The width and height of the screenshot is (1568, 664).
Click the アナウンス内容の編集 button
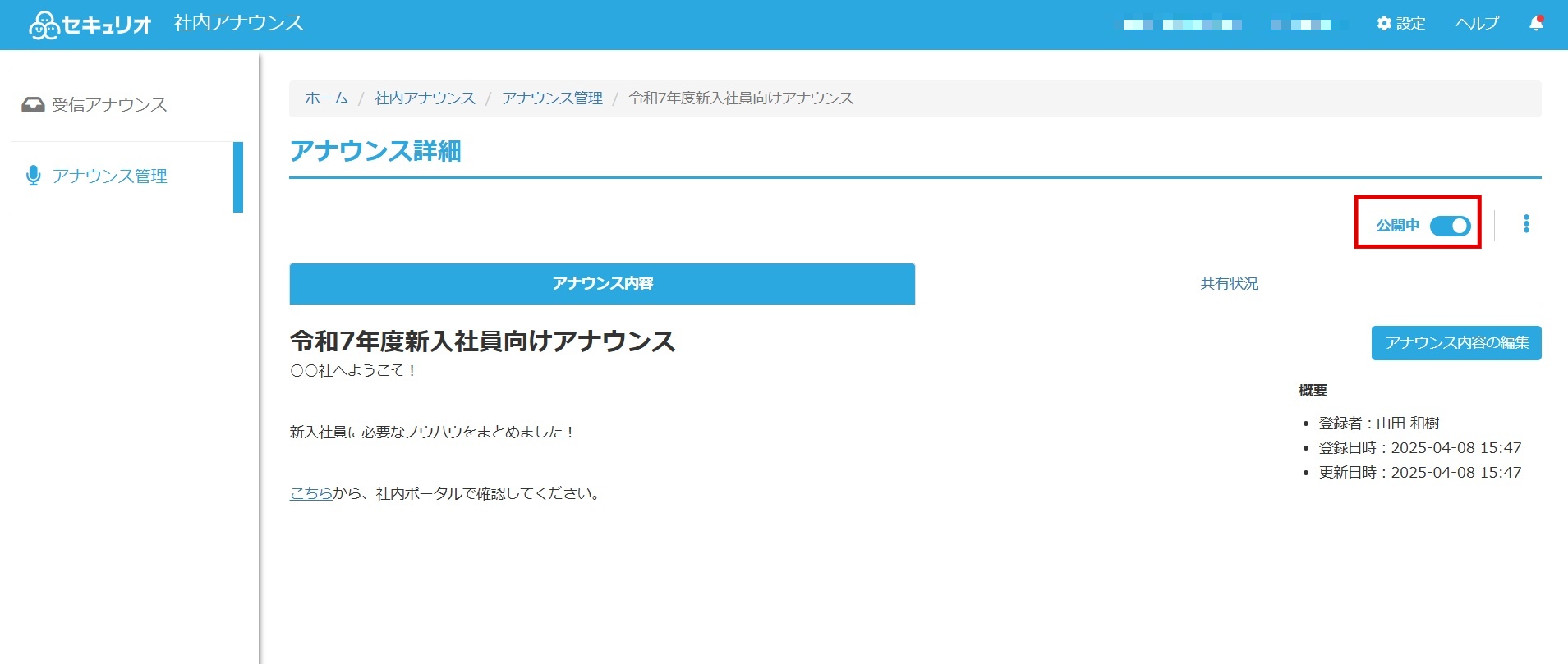coord(1456,343)
